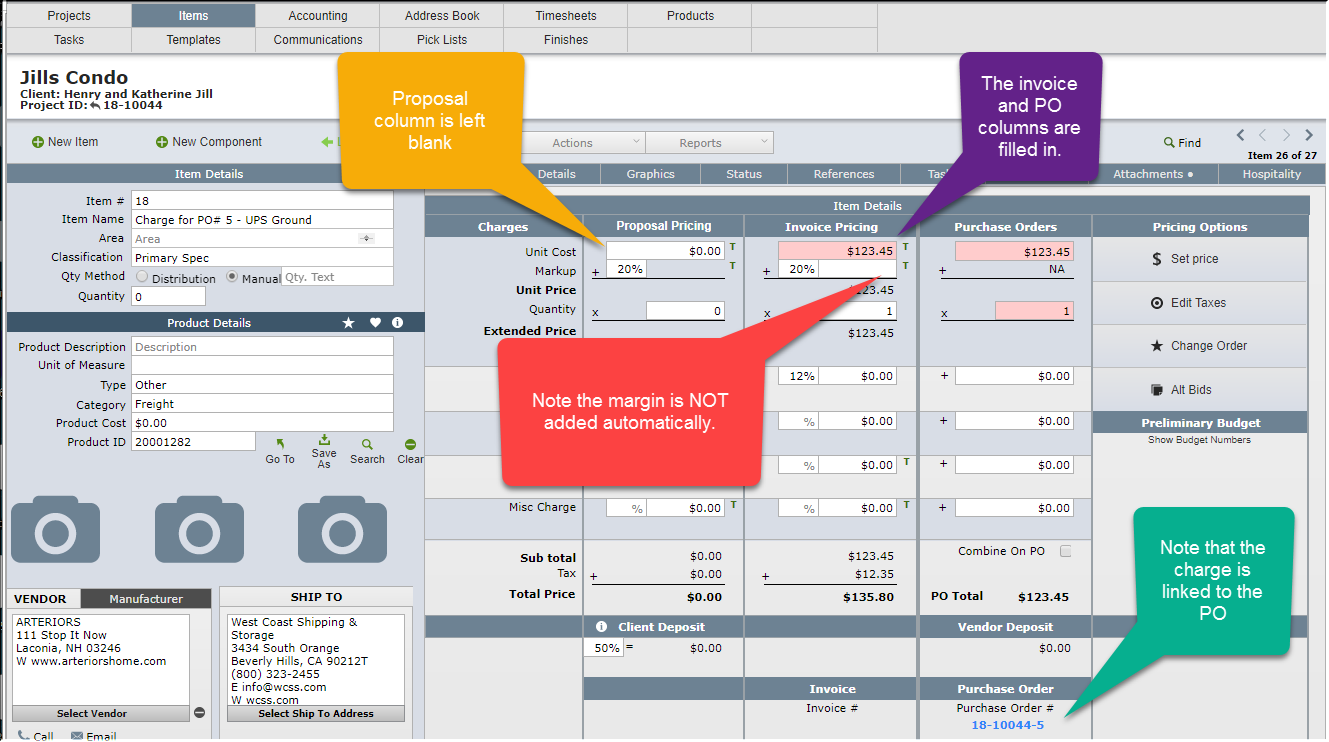Open the Reports dropdown
Image resolution: width=1329 pixels, height=742 pixels.
[709, 143]
